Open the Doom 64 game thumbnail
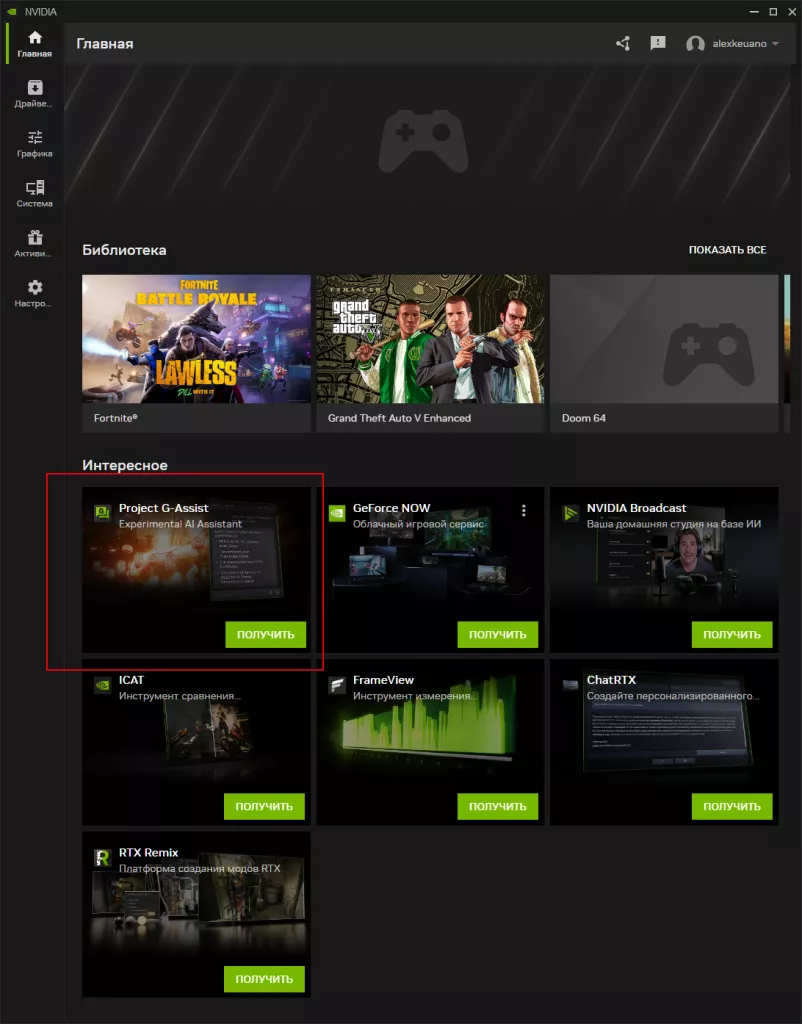The height and width of the screenshot is (1024, 802). (664, 339)
